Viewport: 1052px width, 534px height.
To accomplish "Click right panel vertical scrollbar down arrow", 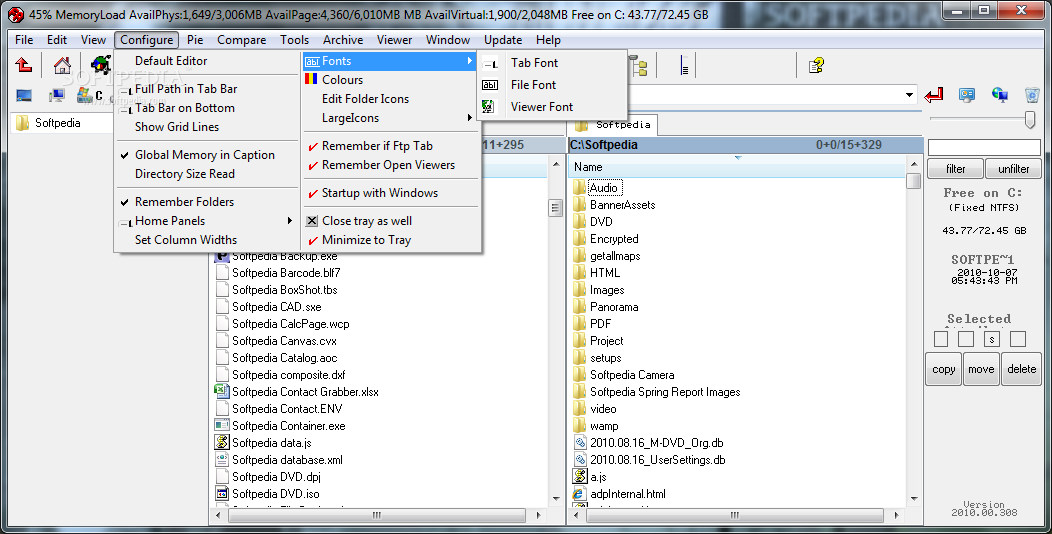I will click(914, 499).
